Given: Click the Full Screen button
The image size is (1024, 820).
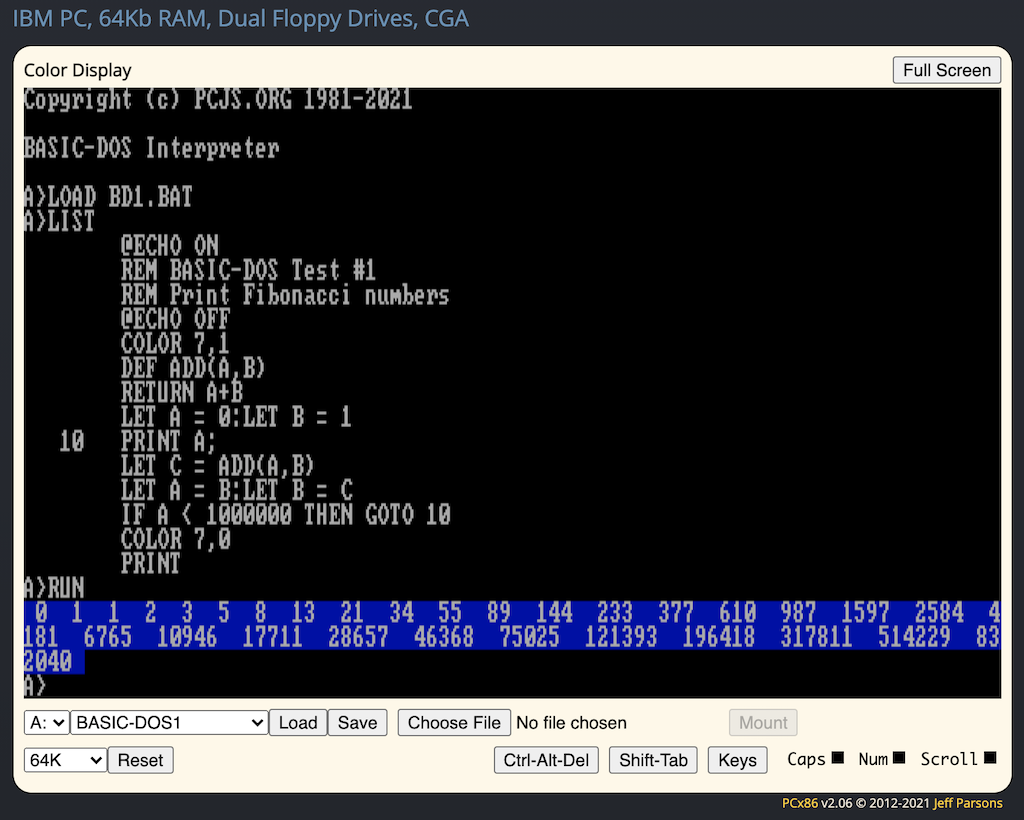Looking at the screenshot, I should tap(946, 70).
